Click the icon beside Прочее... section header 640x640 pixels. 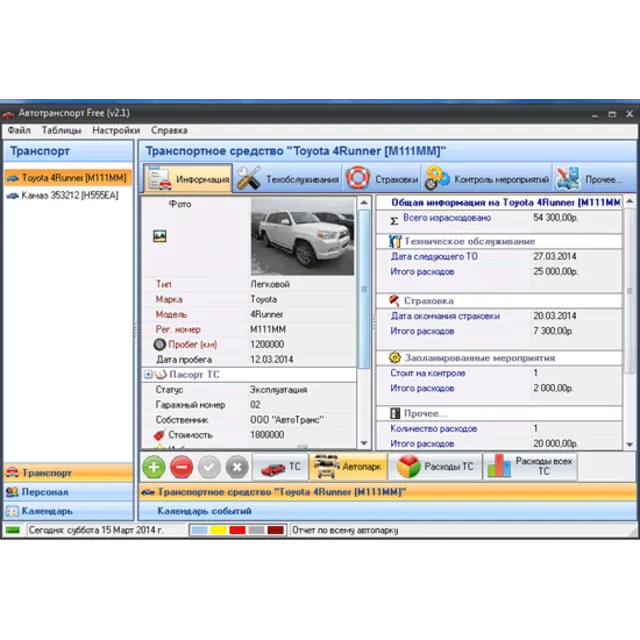(395, 413)
